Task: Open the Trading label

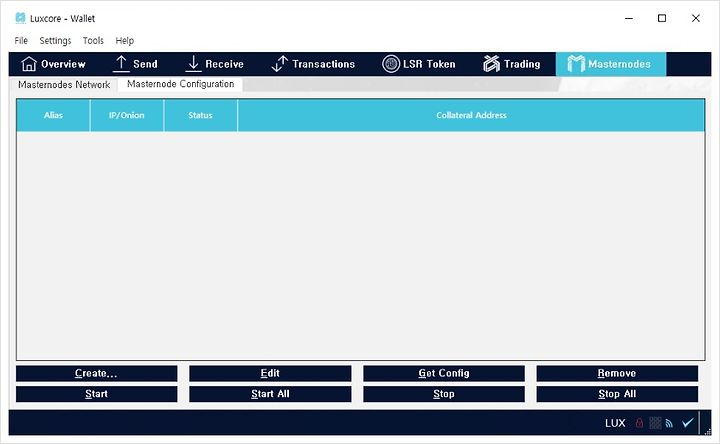Action: tap(522, 64)
